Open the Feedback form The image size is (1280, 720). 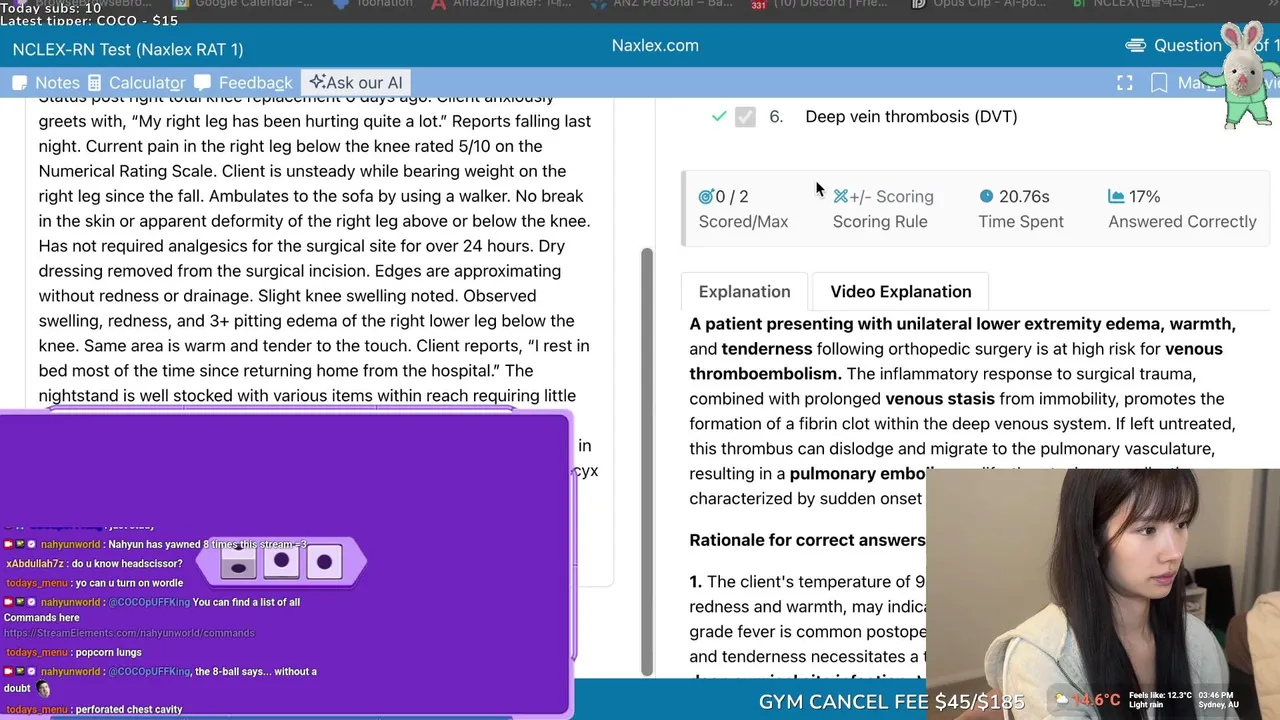point(243,83)
